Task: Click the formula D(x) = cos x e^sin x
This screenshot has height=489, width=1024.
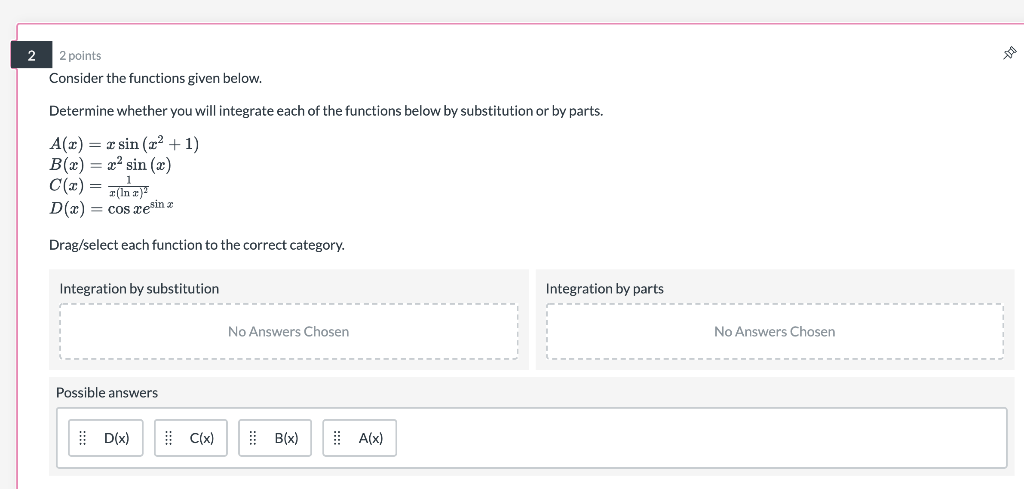Action: click(x=112, y=208)
